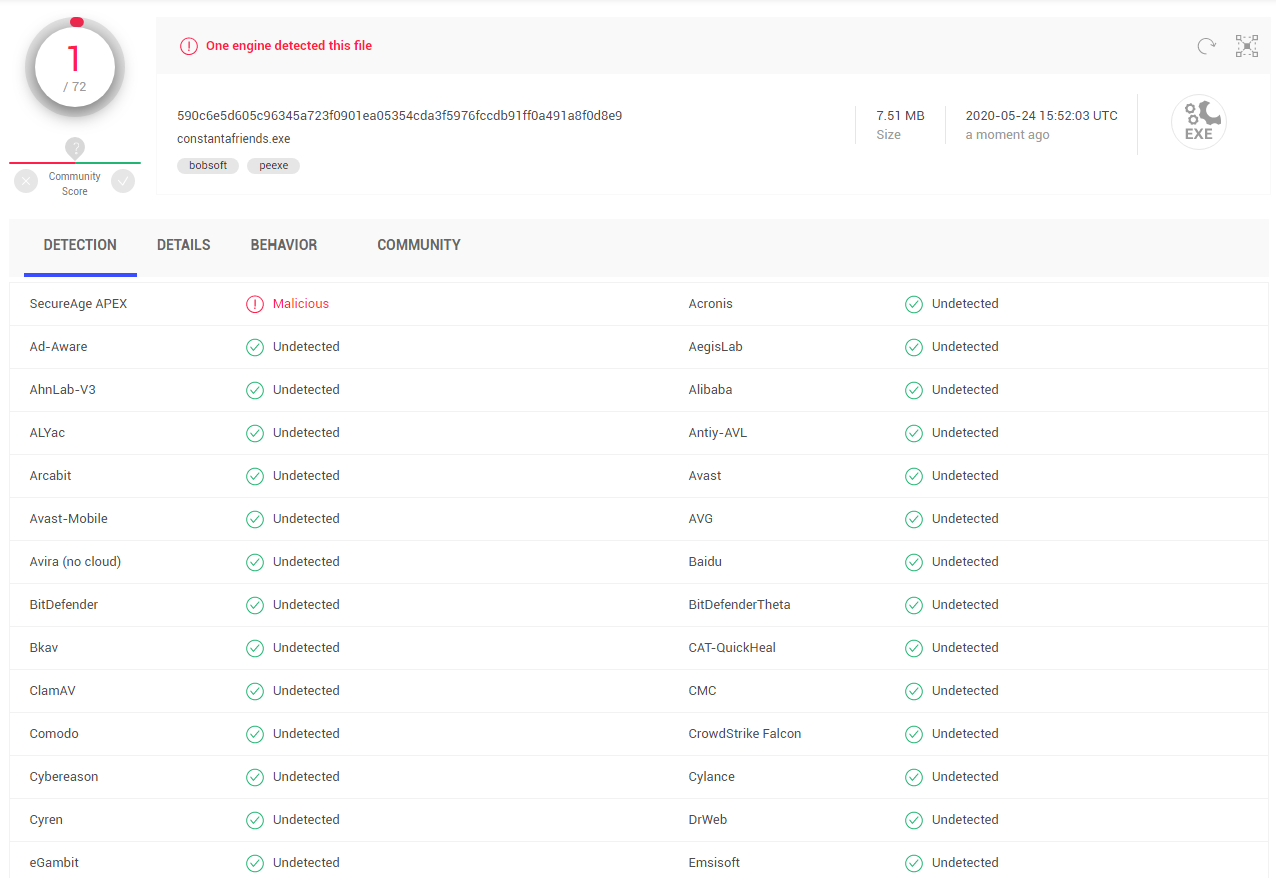Click the red Malicious result text
The image size is (1276, 878).
coord(301,304)
